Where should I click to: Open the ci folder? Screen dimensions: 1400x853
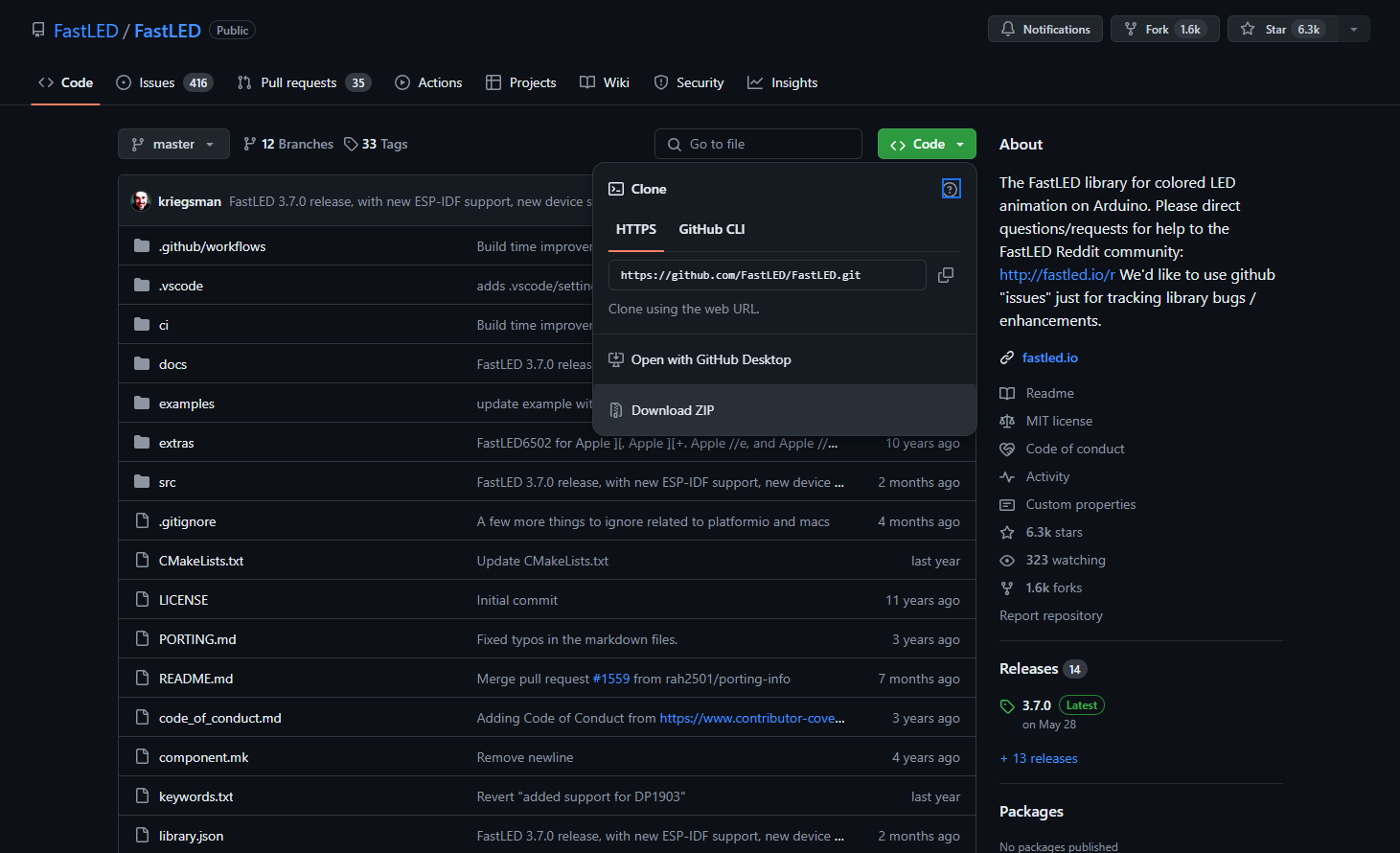(164, 325)
